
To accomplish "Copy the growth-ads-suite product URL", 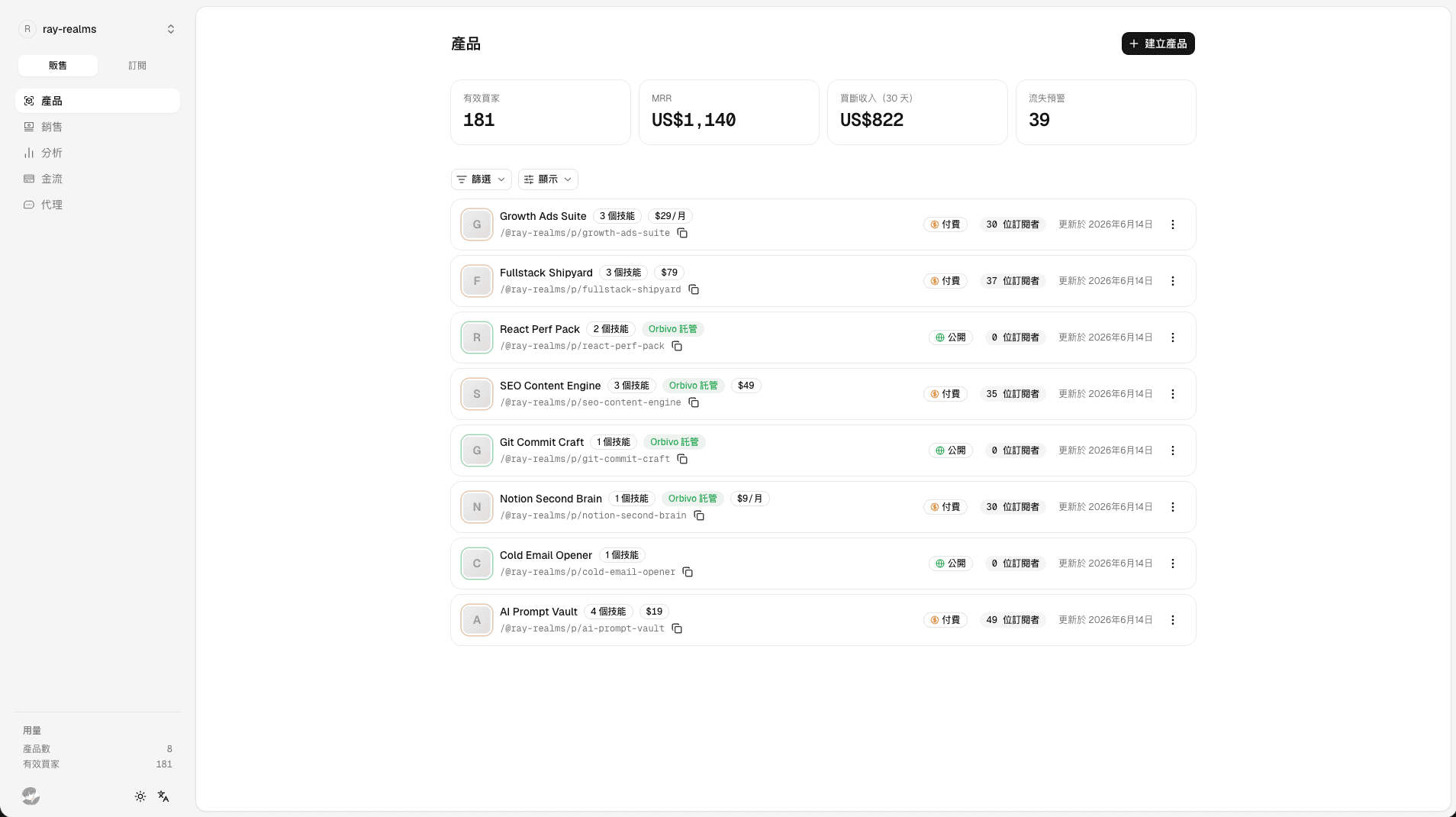I will coord(682,233).
